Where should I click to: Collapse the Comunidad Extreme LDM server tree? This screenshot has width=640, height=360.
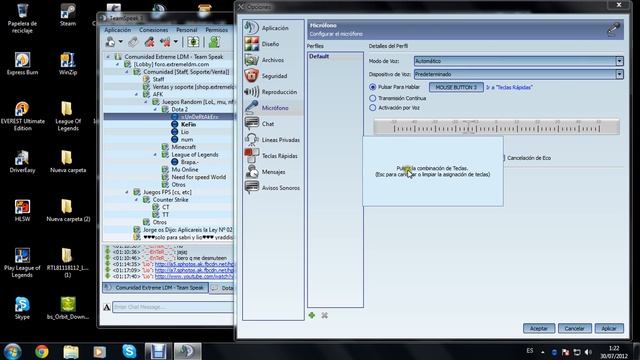click(x=108, y=57)
